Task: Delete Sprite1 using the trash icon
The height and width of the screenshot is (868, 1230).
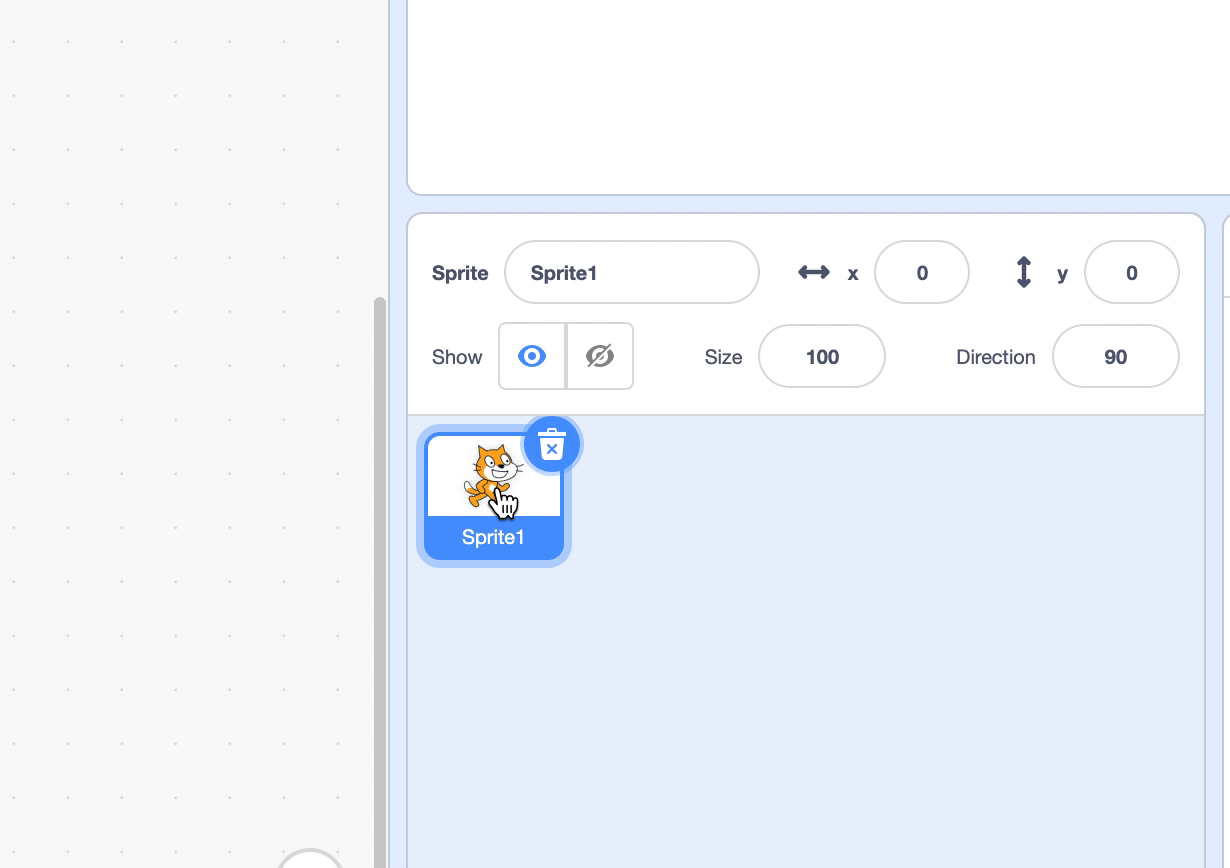Action: (551, 445)
